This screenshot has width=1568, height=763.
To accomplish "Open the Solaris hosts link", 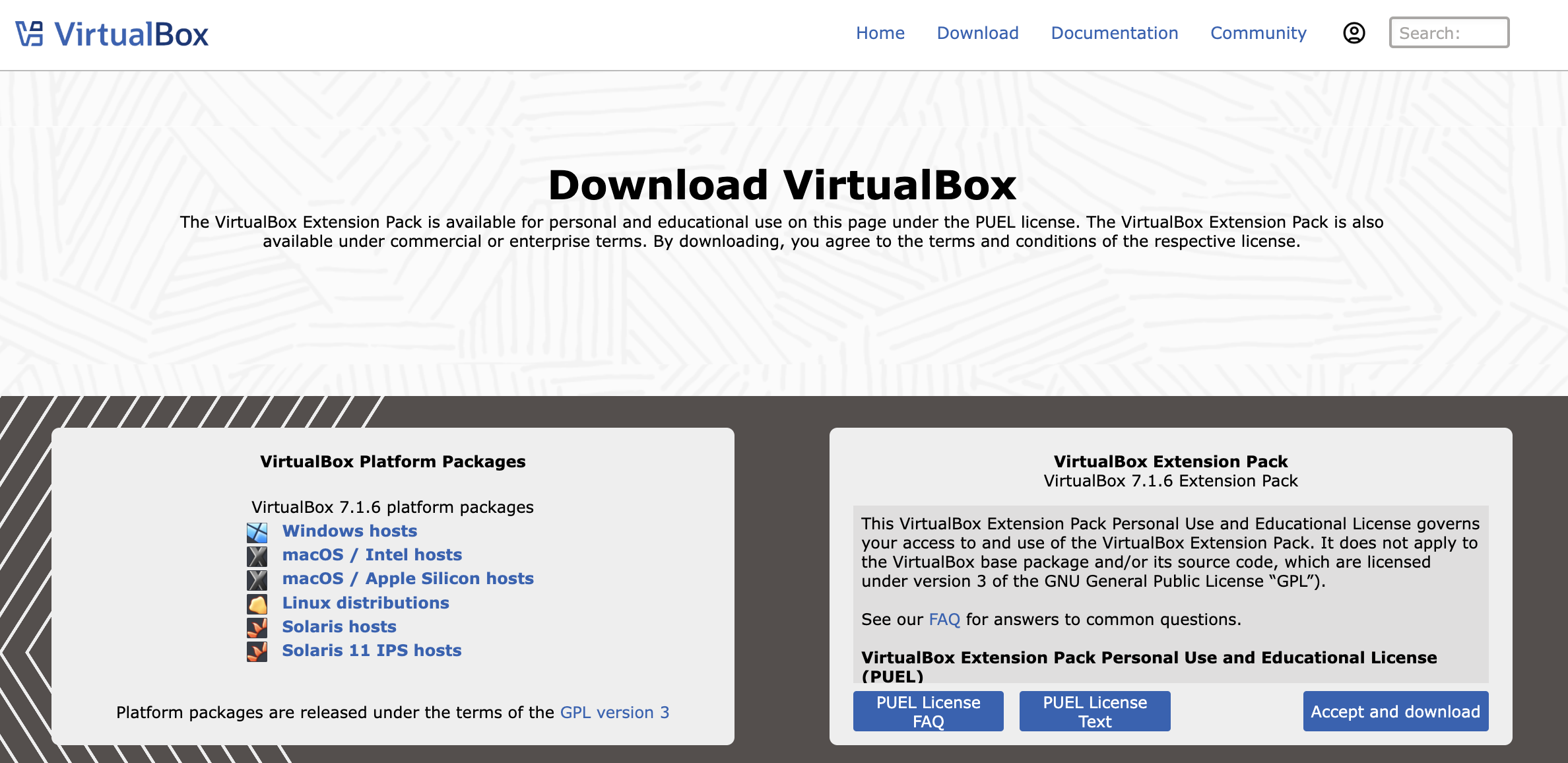I will click(x=339, y=626).
